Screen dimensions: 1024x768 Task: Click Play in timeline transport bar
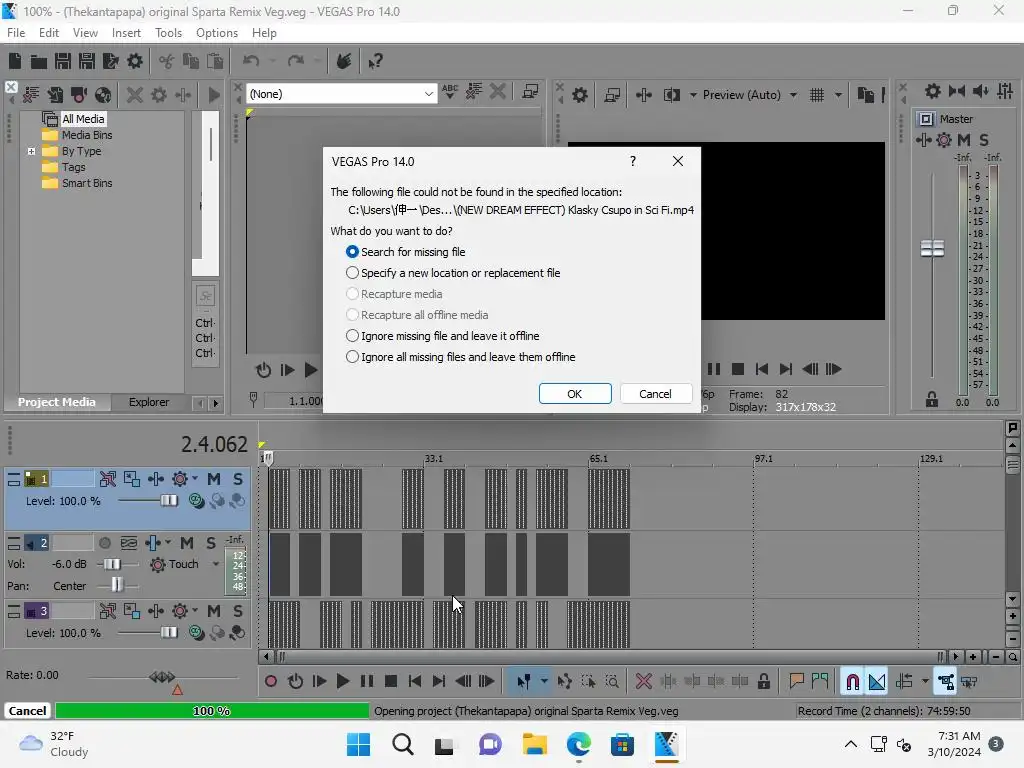click(342, 682)
